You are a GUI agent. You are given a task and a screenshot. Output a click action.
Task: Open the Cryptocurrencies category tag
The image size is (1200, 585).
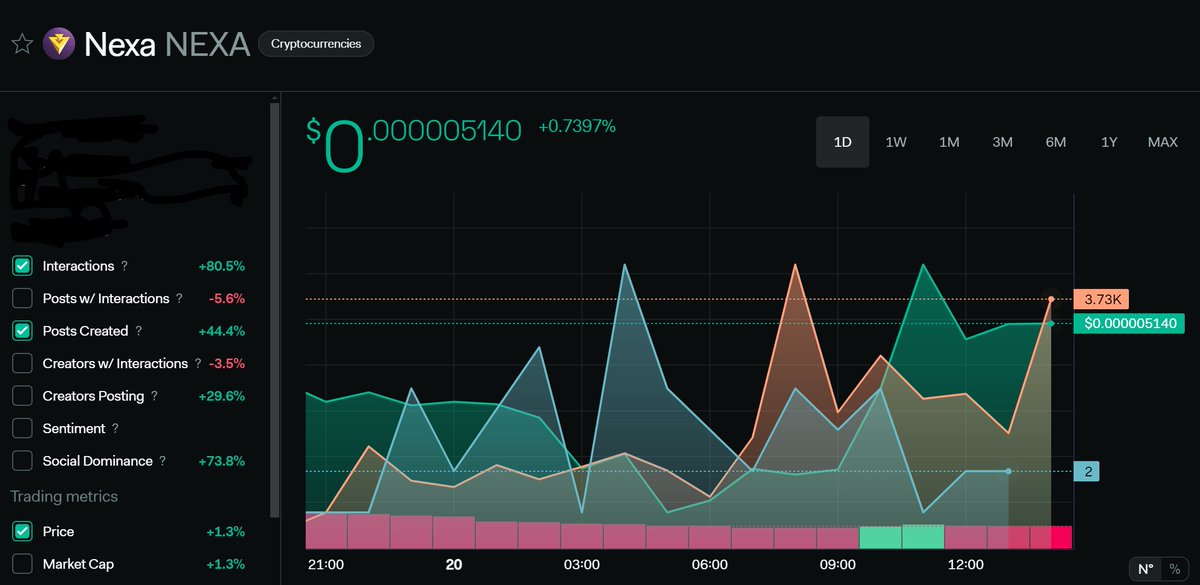(316, 44)
